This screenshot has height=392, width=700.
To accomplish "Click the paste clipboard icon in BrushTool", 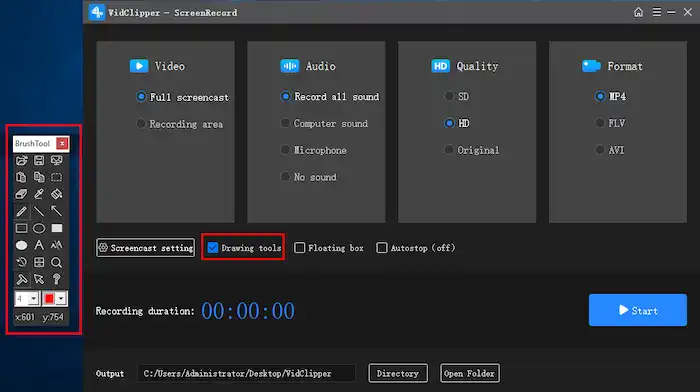I will tap(21, 177).
